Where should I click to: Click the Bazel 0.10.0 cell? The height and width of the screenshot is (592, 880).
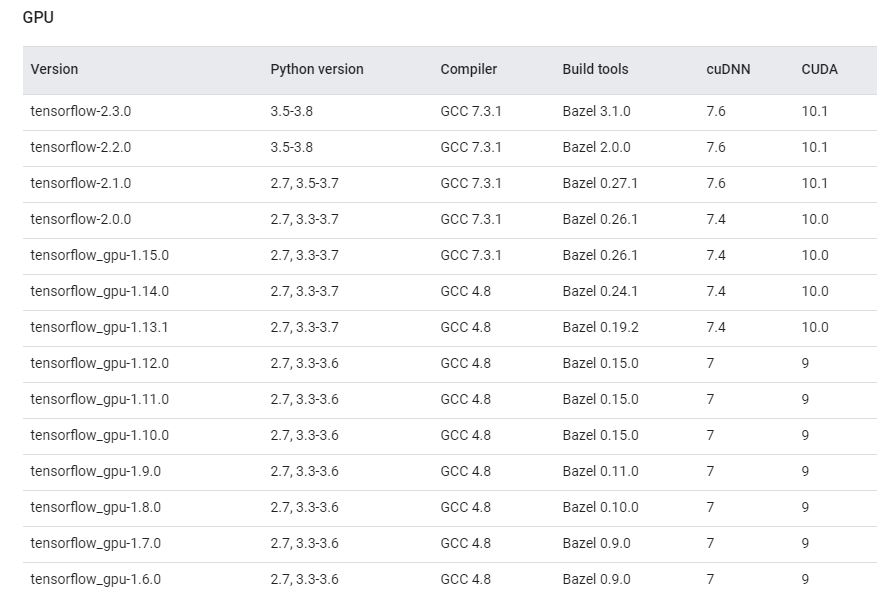coord(601,507)
